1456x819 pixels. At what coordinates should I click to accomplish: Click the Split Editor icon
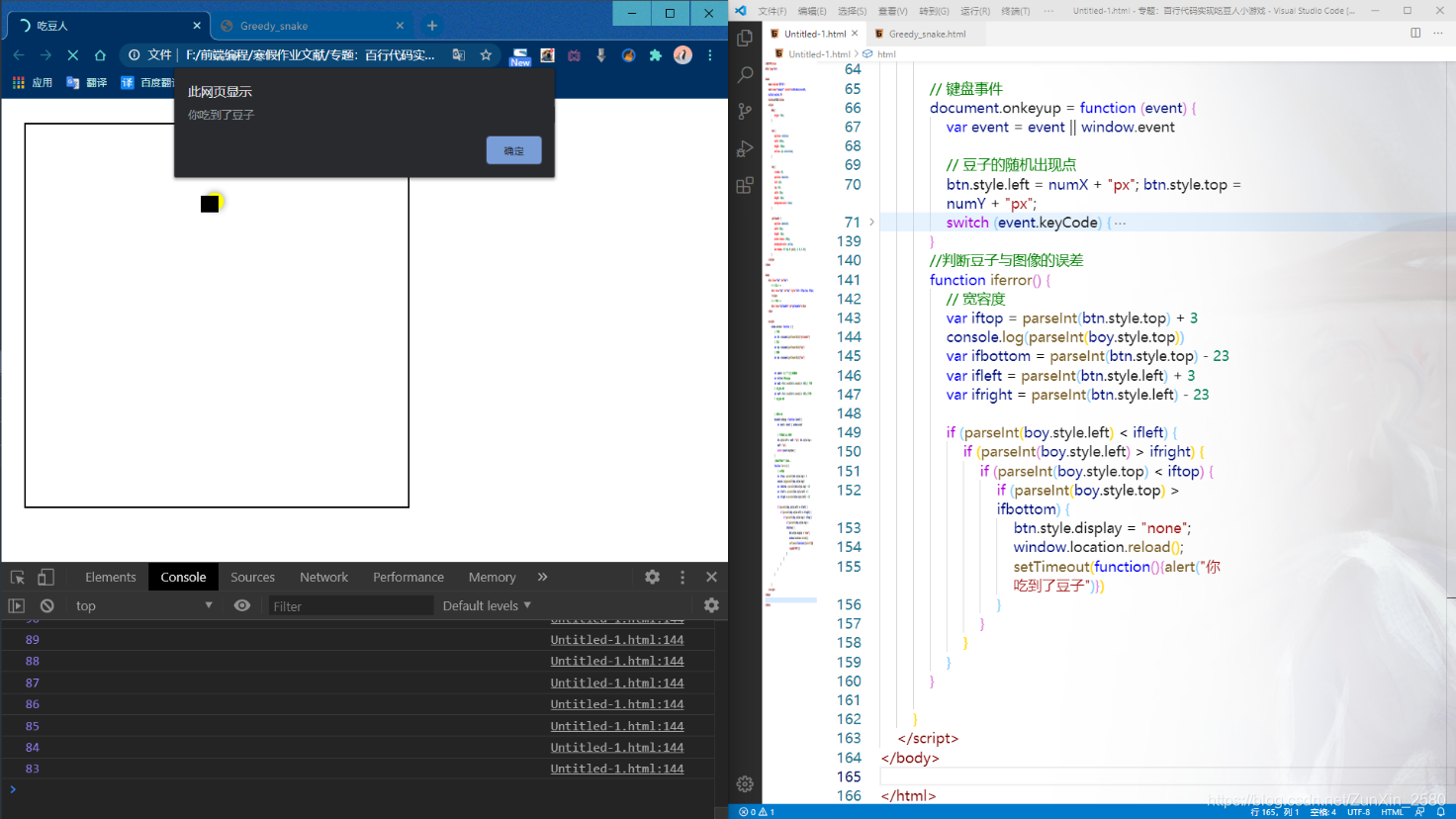(x=1415, y=33)
